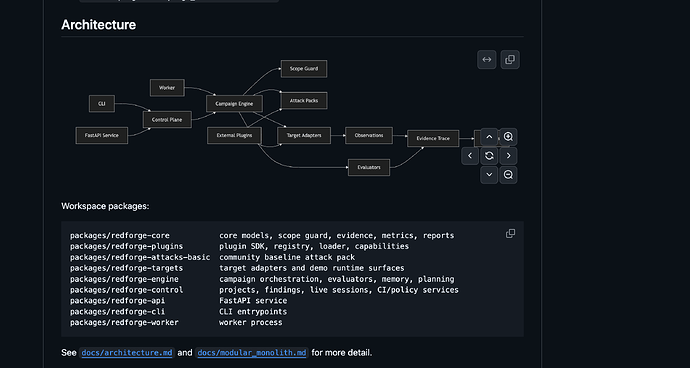690x368 pixels.
Task: Open the docs/architecture.md link
Action: pyautogui.click(x=127, y=353)
